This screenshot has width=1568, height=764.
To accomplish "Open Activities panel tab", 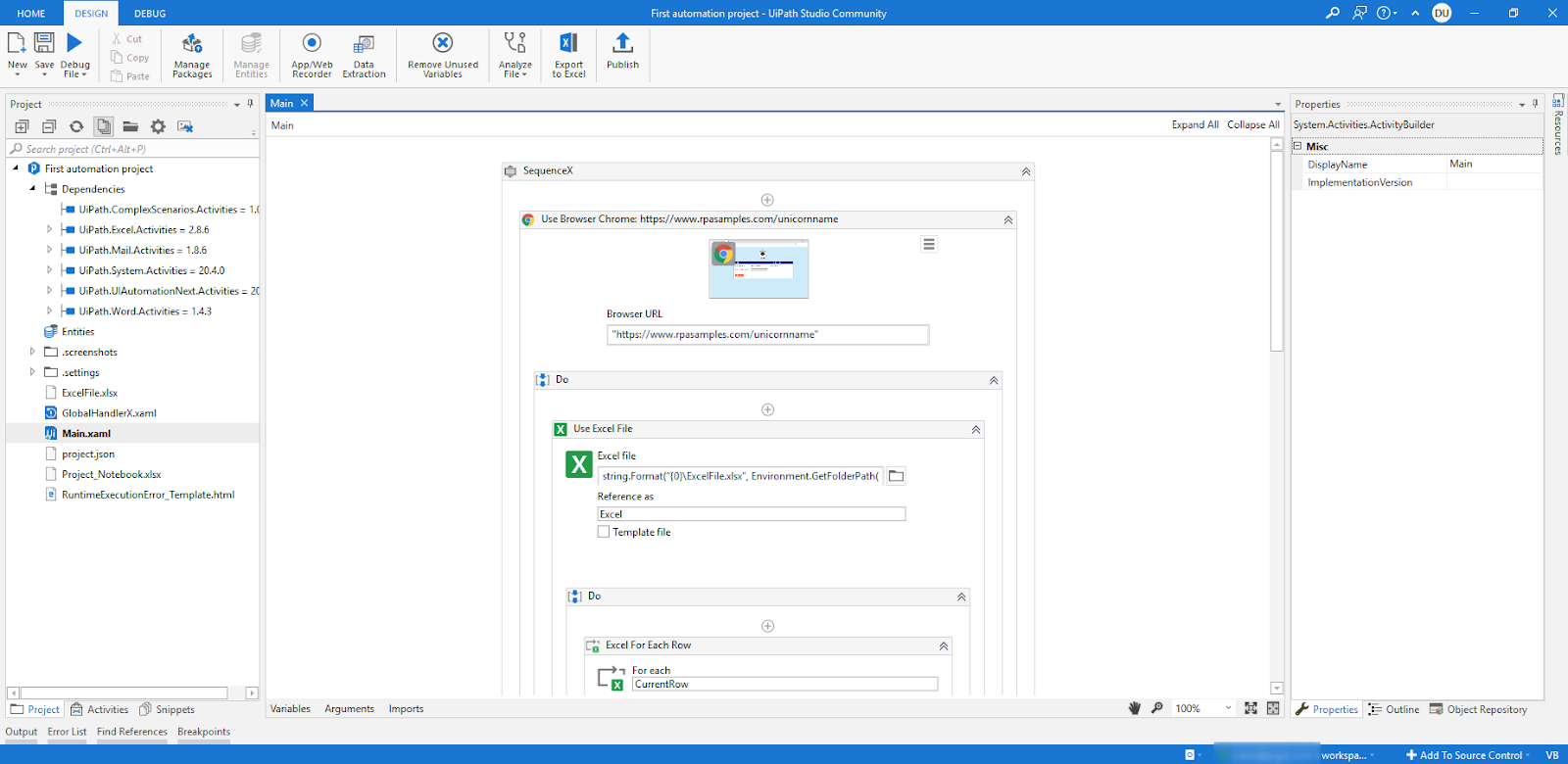I will [99, 709].
